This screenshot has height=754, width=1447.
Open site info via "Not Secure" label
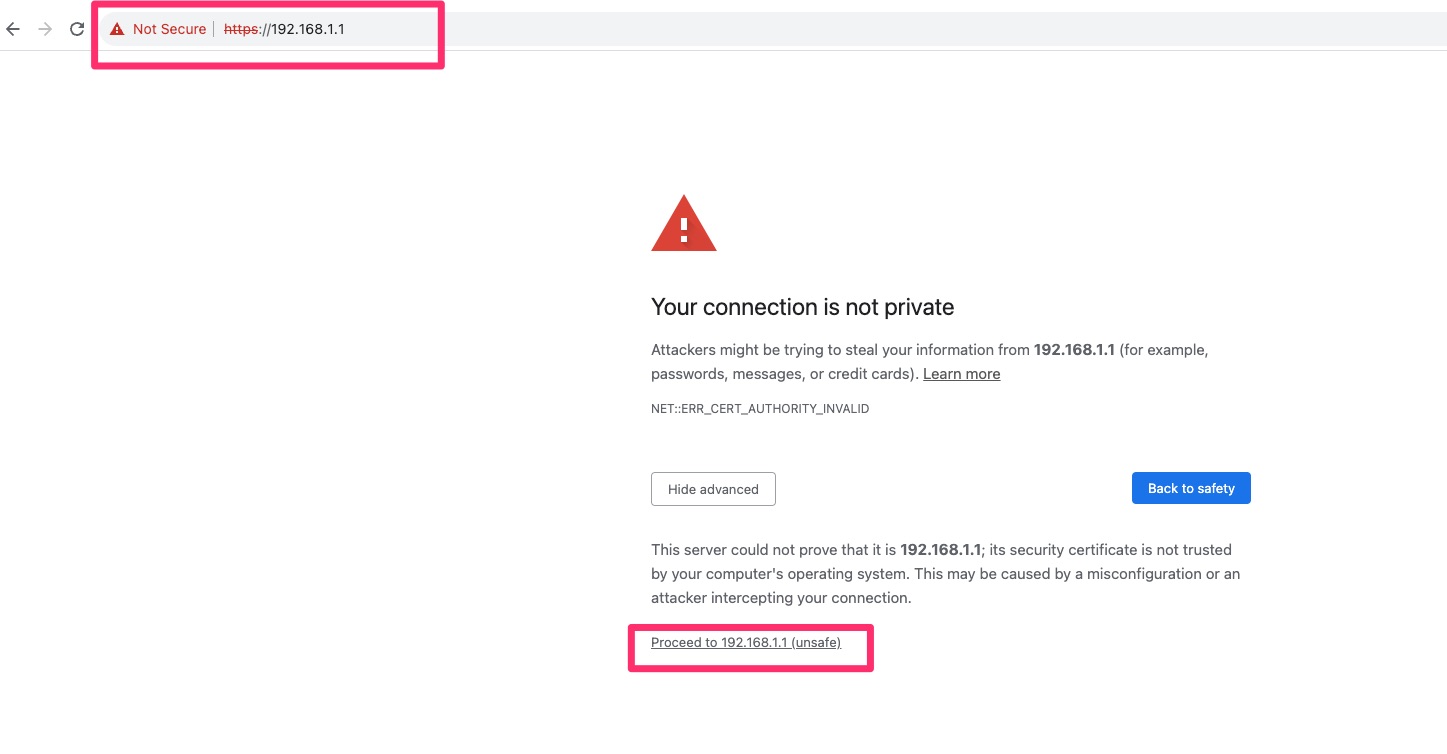pos(169,29)
